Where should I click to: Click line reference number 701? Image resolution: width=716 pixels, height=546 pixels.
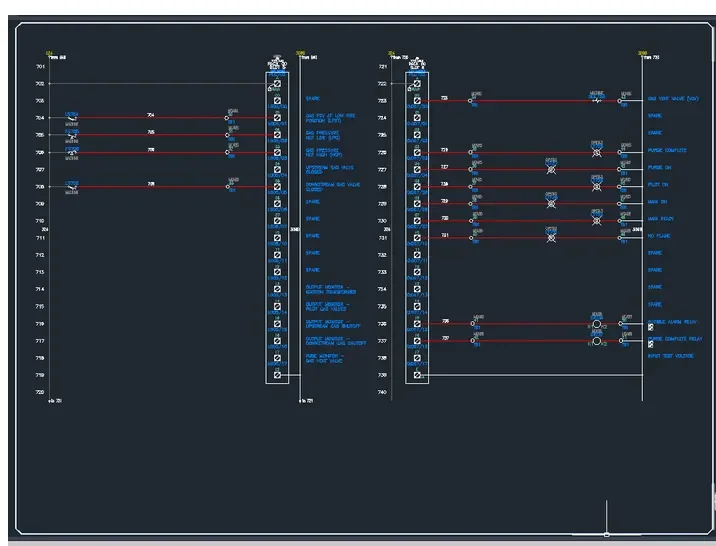tap(40, 67)
